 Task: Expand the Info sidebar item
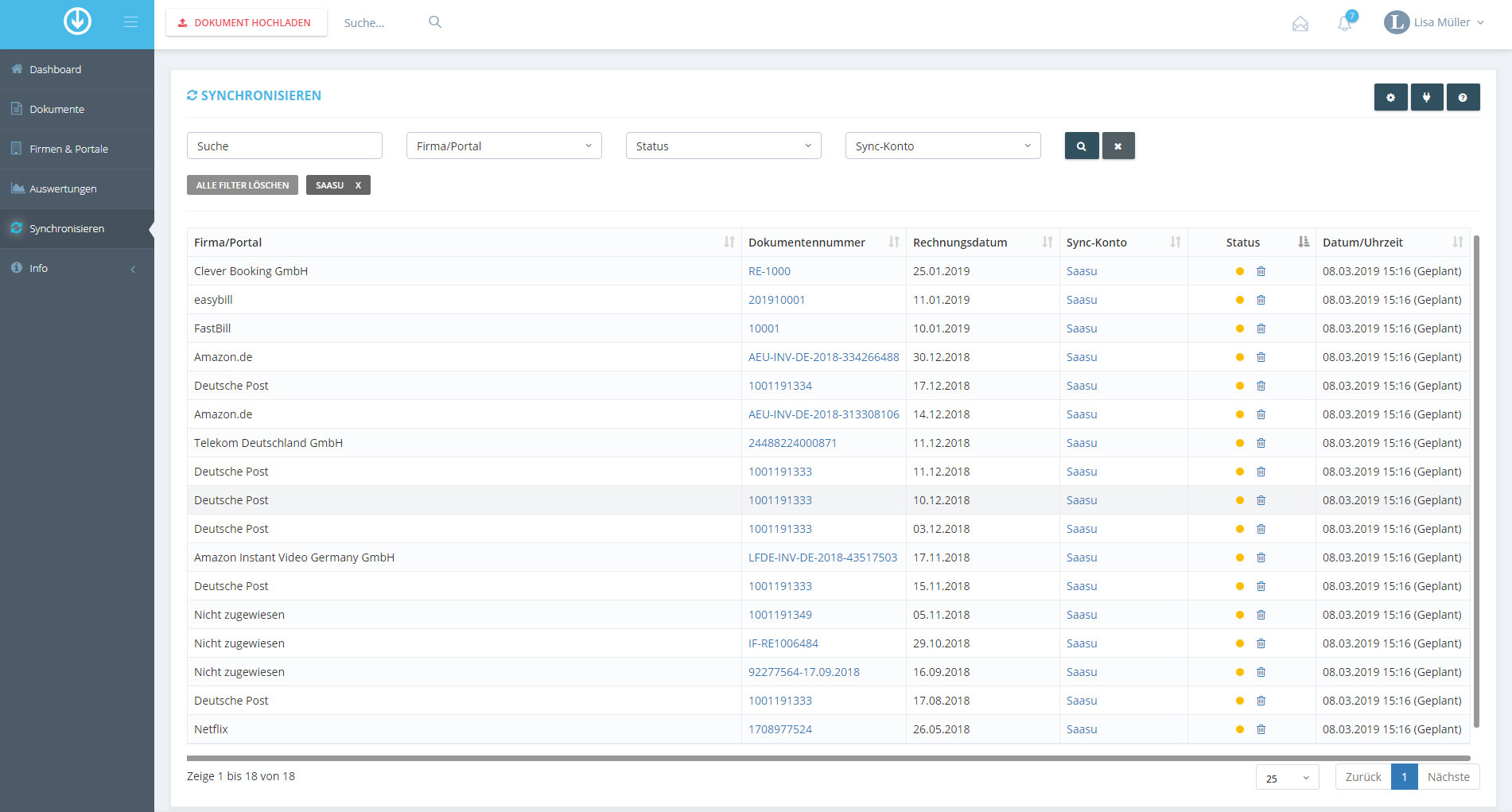click(x=77, y=268)
